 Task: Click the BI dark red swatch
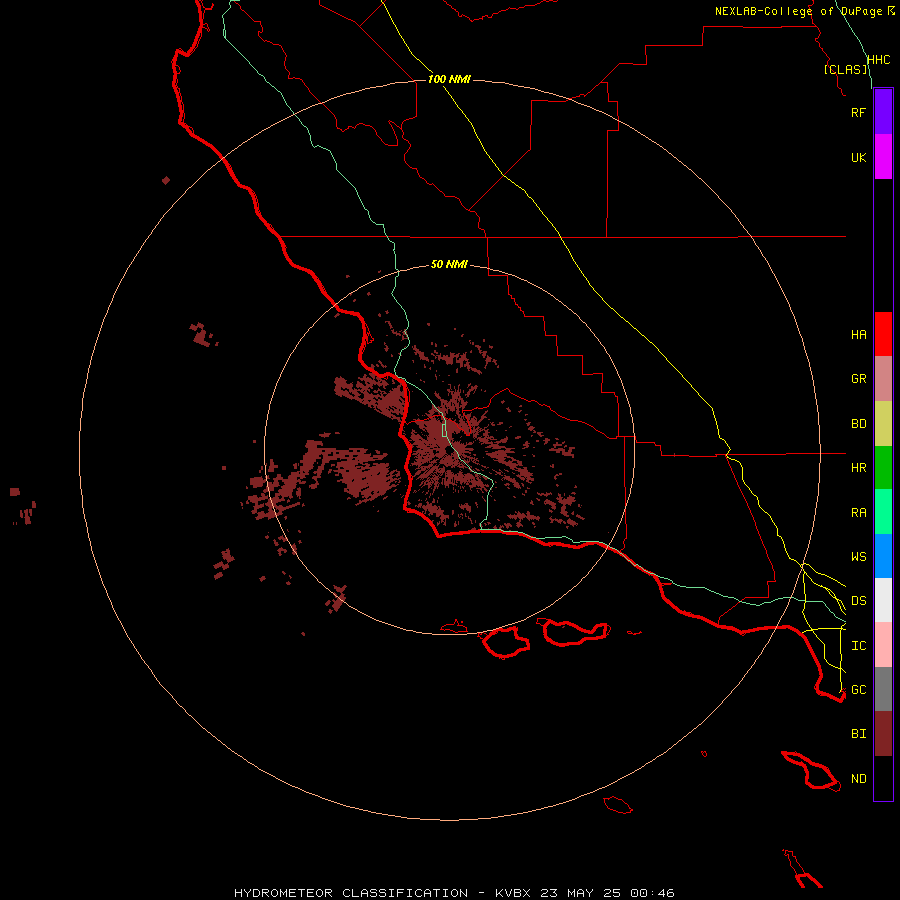coord(883,734)
